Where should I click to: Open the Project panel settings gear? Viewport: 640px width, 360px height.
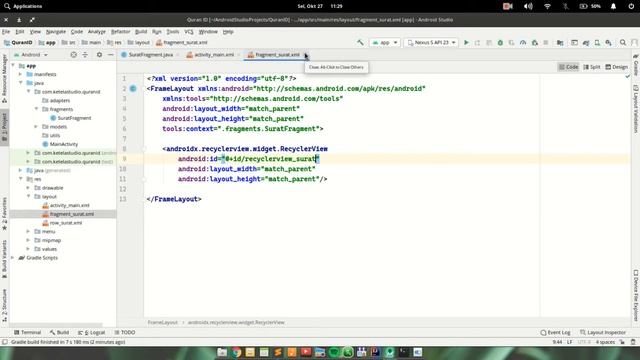click(x=99, y=55)
